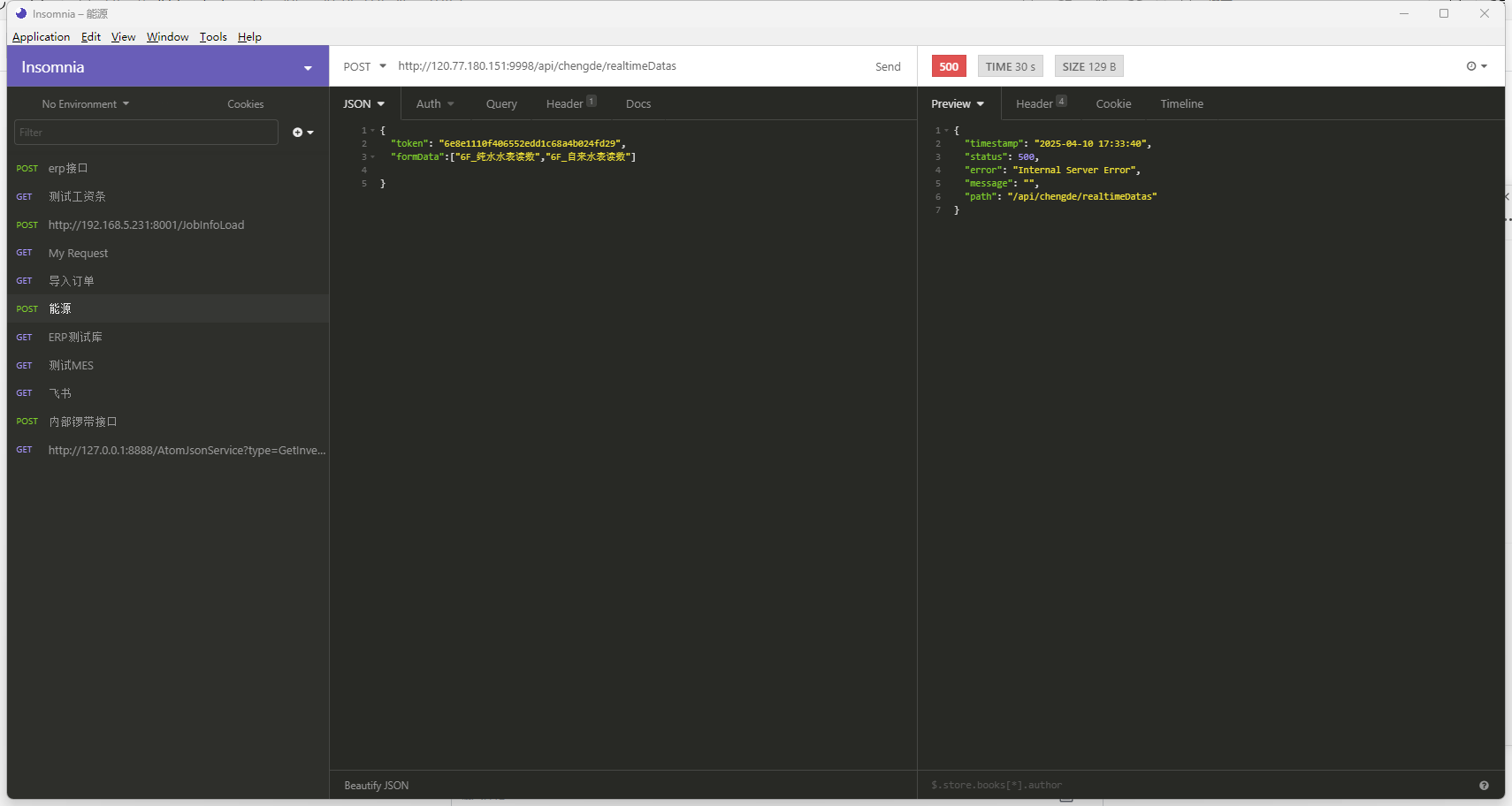Switch to the Query tab

pyautogui.click(x=501, y=104)
